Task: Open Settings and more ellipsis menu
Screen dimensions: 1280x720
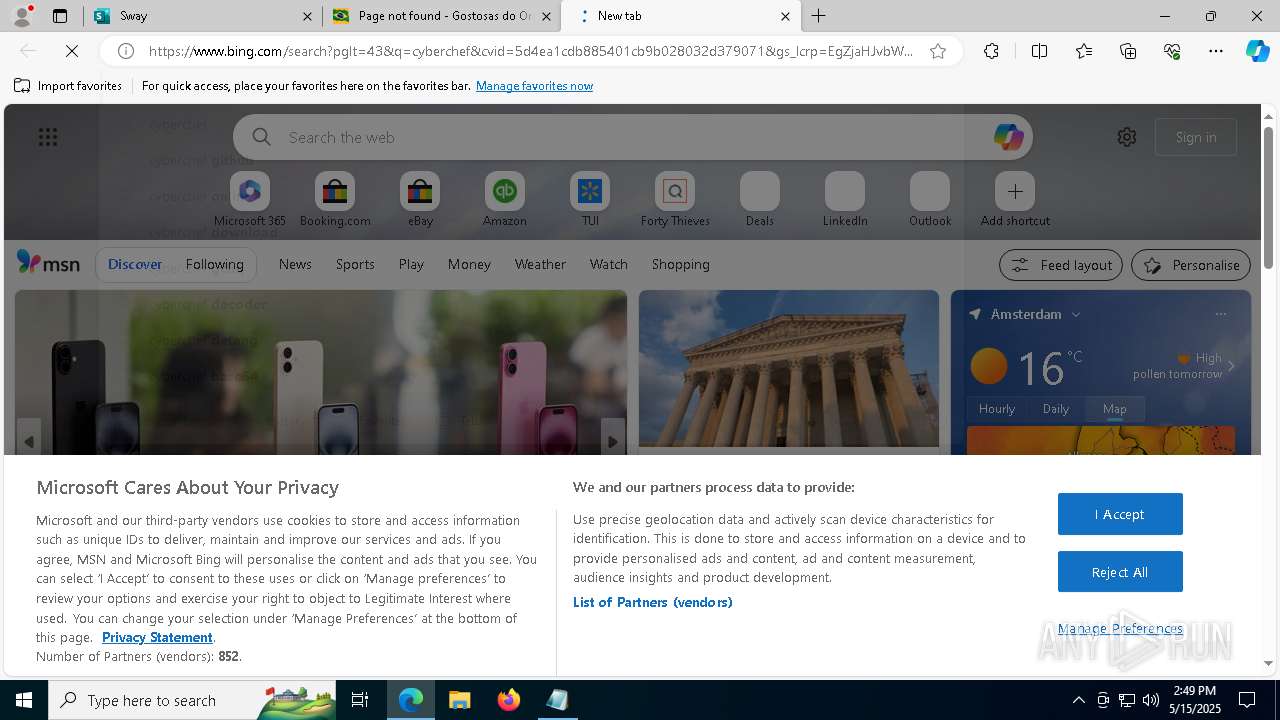Action: [x=1216, y=51]
